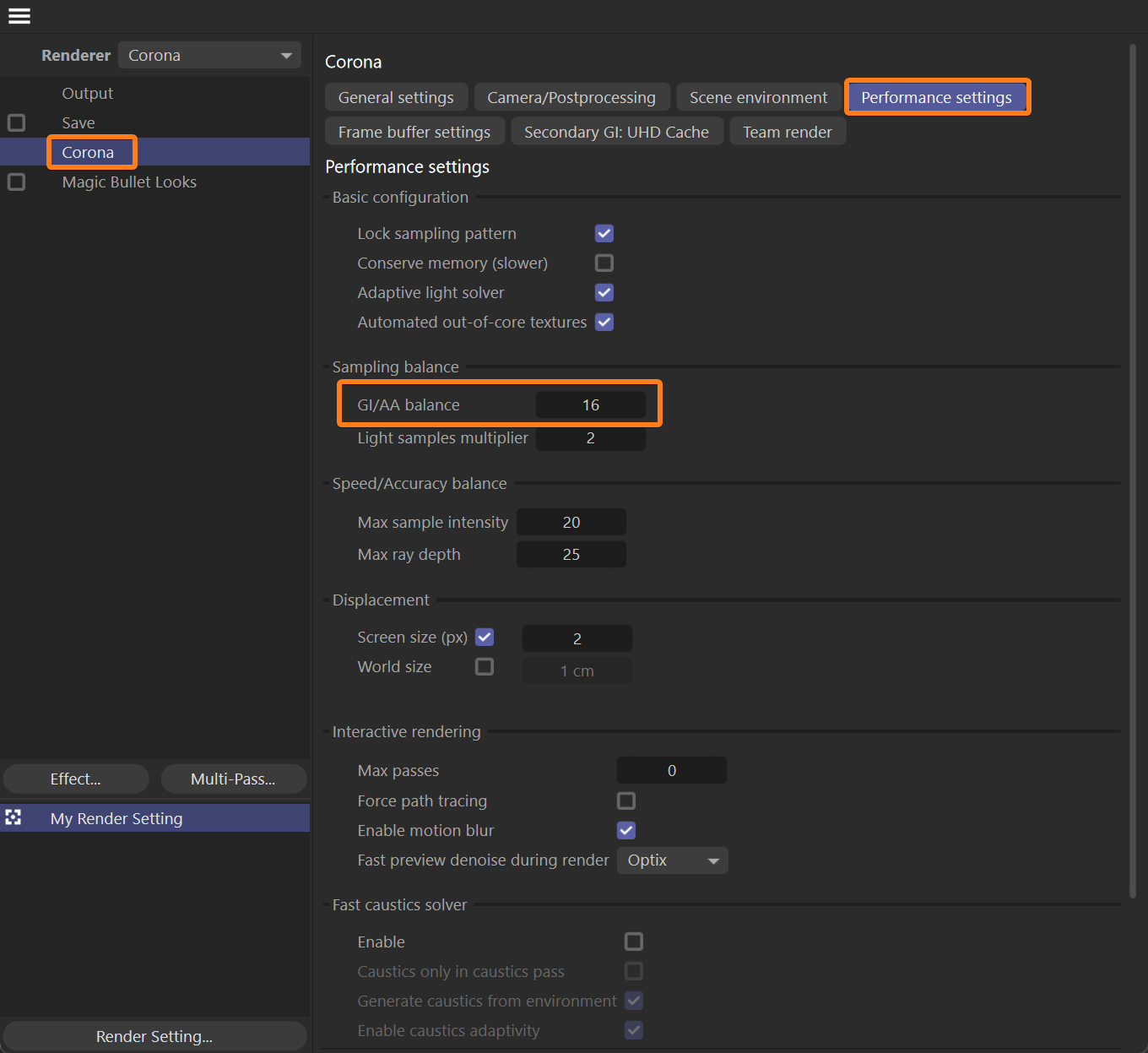The image size is (1148, 1053).
Task: Check the Force path tracing box
Action: [626, 801]
